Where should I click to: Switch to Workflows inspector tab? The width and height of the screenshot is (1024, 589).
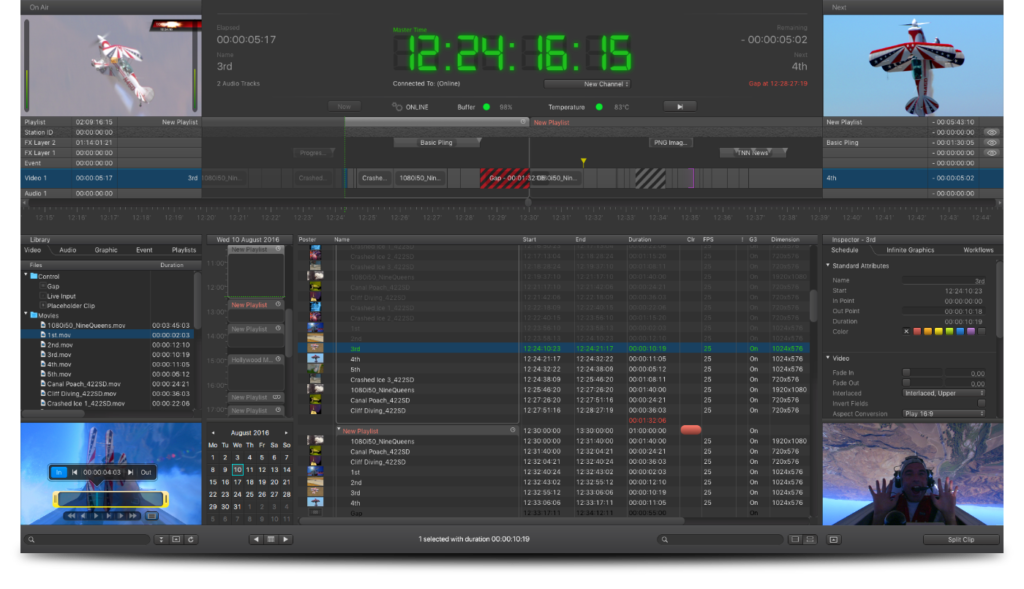[x=978, y=250]
